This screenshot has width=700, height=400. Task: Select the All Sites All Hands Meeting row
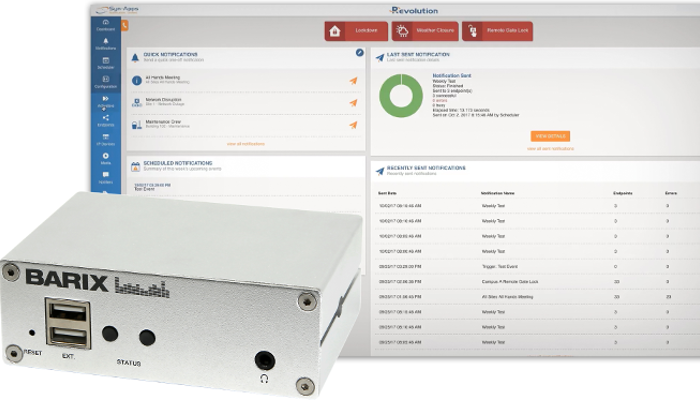coord(536,297)
